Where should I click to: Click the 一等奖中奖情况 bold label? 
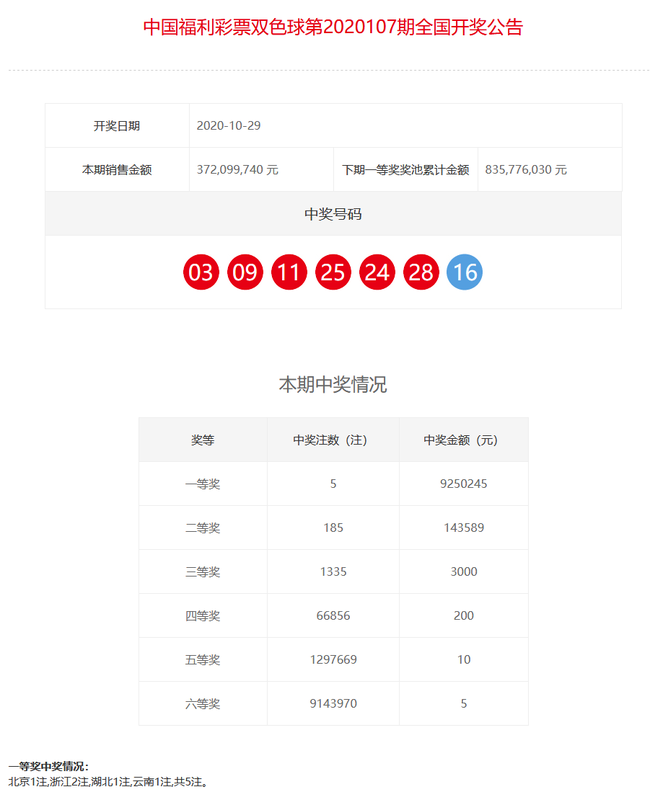(48, 767)
